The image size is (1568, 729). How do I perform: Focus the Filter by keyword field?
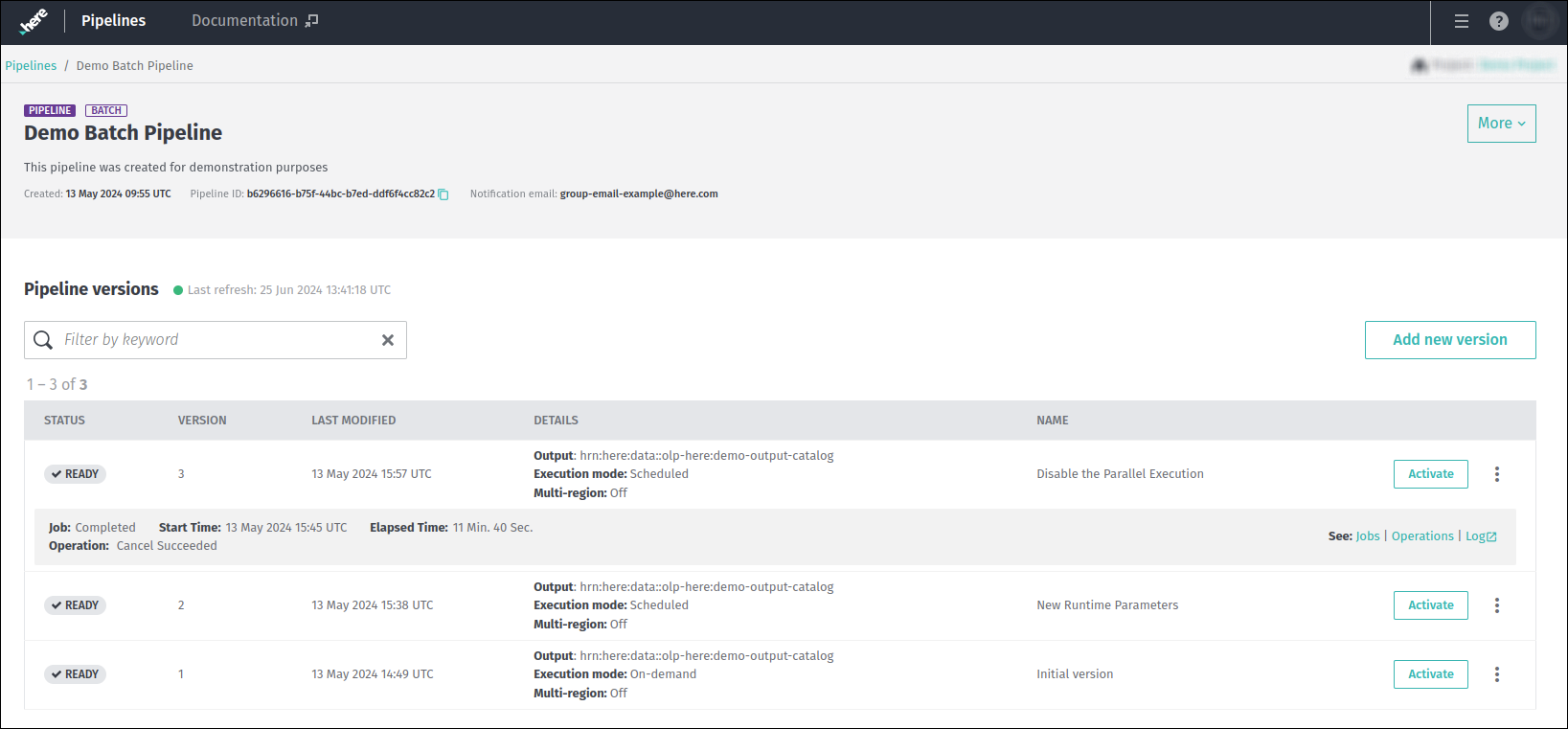click(x=216, y=340)
